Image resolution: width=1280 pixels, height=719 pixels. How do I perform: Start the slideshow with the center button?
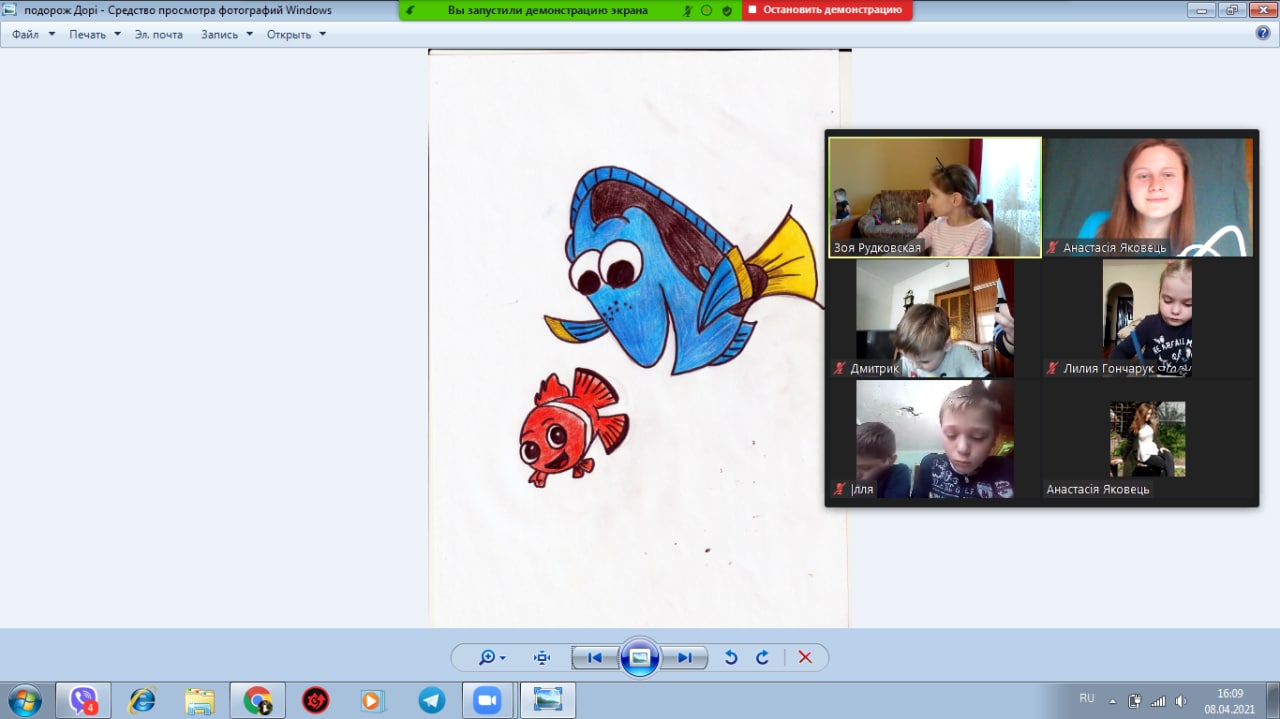640,657
